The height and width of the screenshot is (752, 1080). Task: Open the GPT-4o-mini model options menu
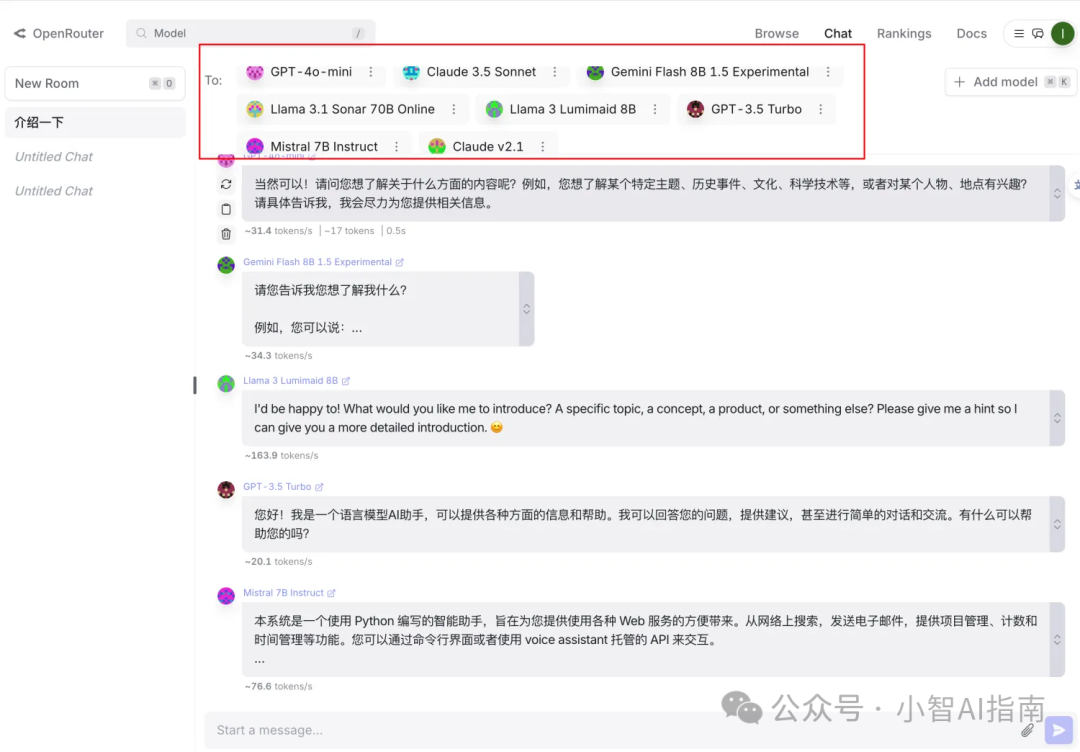pyautogui.click(x=371, y=72)
